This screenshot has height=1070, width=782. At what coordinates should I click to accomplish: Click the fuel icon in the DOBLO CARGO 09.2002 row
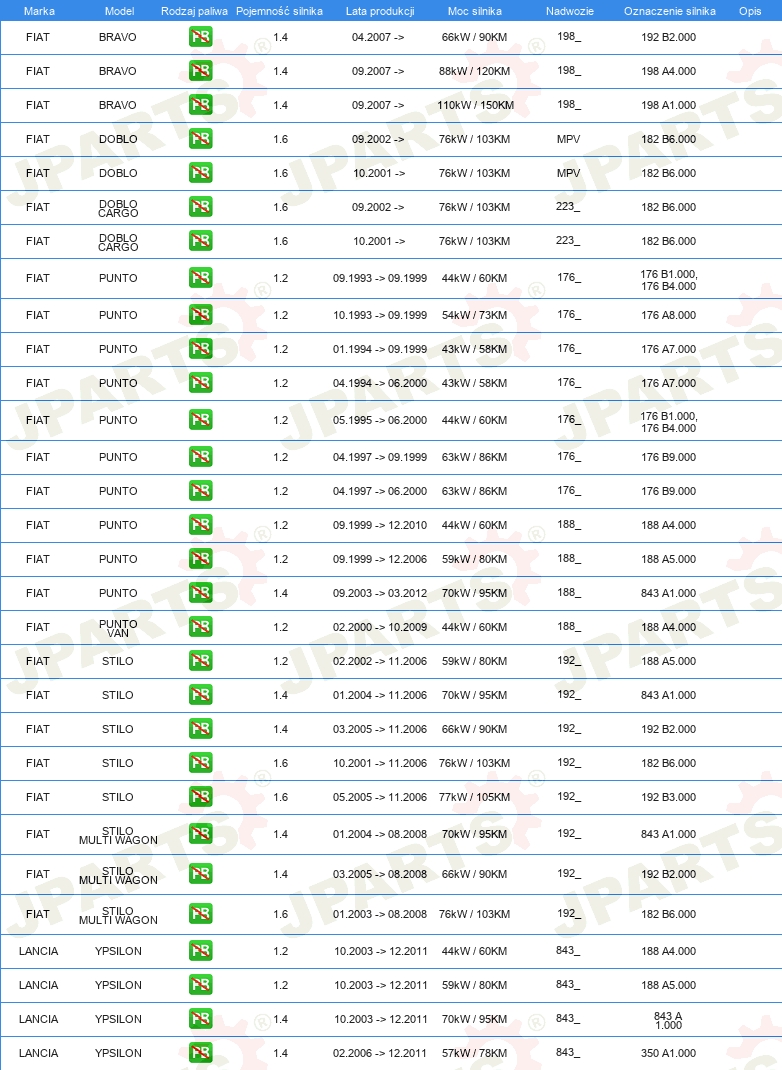click(201, 207)
